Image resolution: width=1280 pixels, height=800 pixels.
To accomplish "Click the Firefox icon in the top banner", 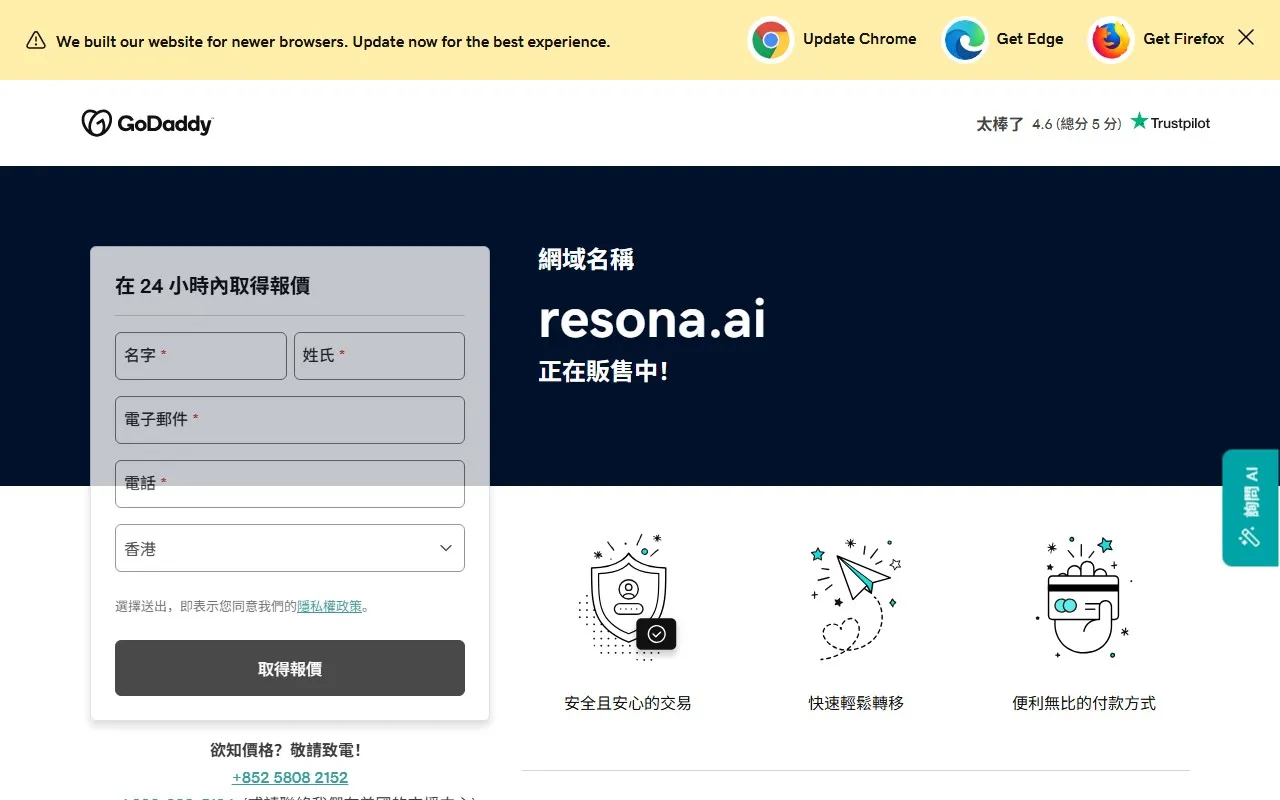I will point(1110,40).
